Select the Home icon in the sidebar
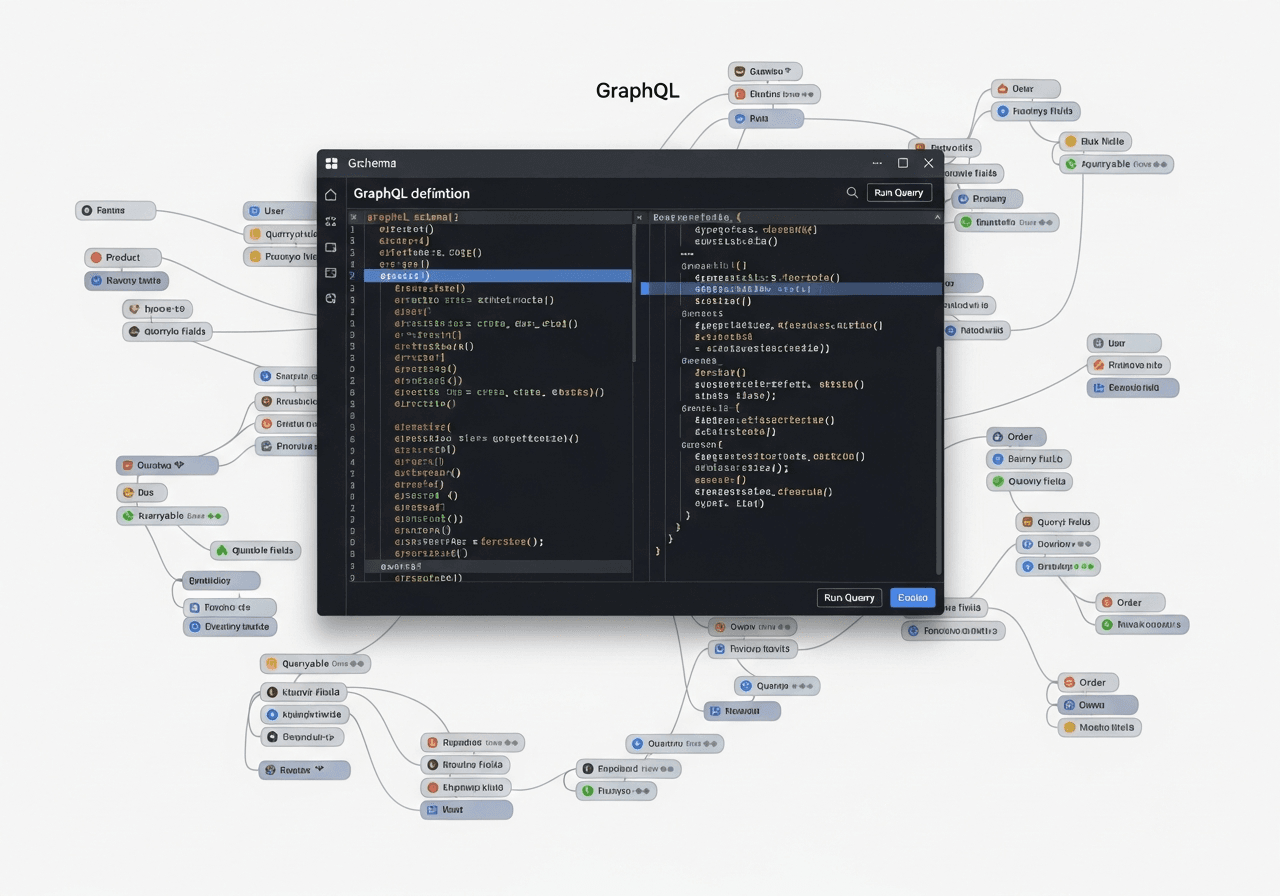 coord(330,196)
